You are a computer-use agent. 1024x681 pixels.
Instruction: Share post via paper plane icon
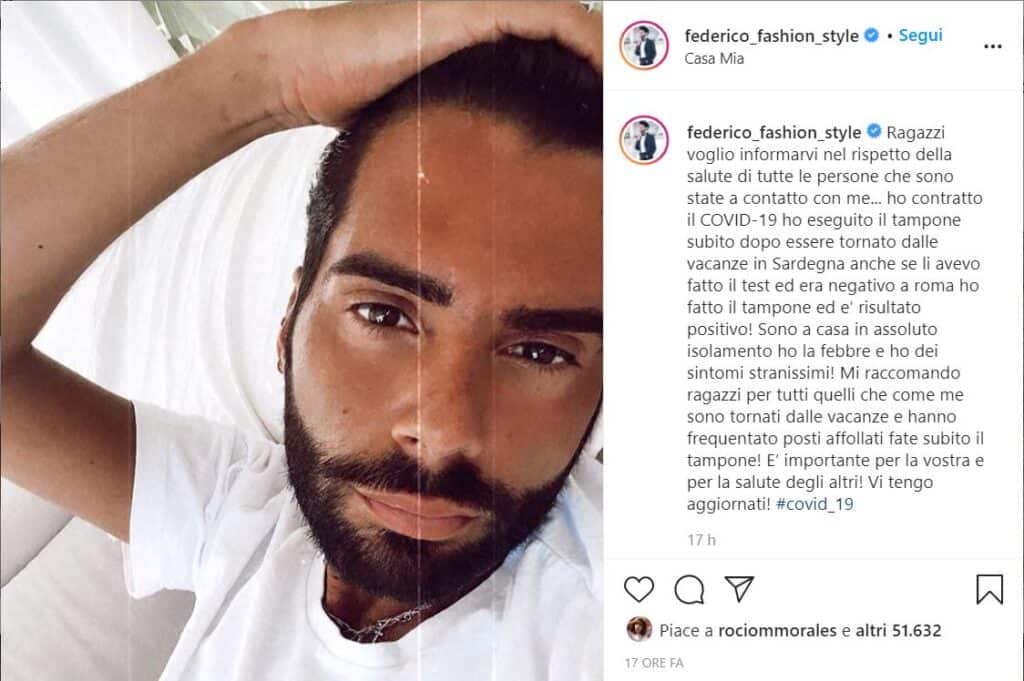coord(739,589)
